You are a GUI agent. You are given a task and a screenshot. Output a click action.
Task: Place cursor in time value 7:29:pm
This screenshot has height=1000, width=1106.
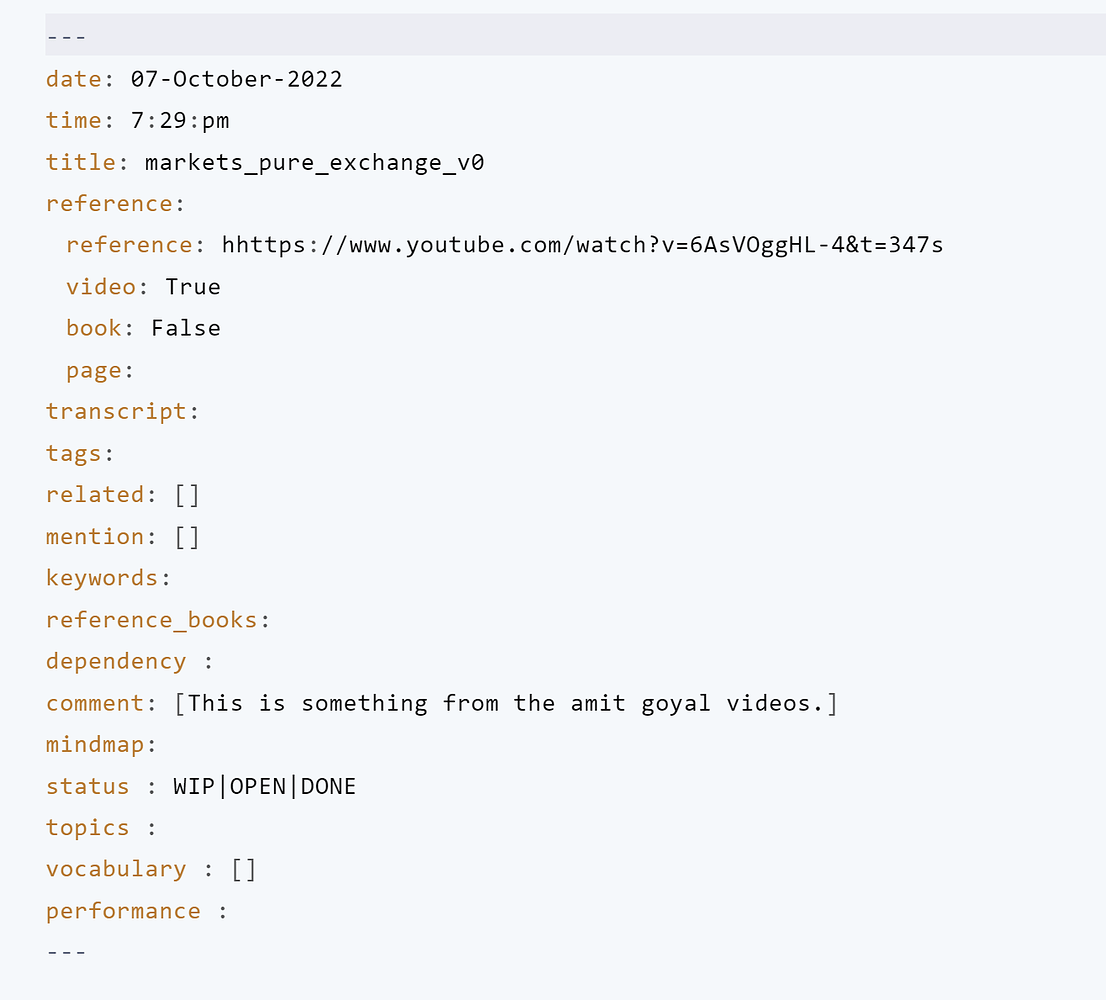click(x=180, y=121)
